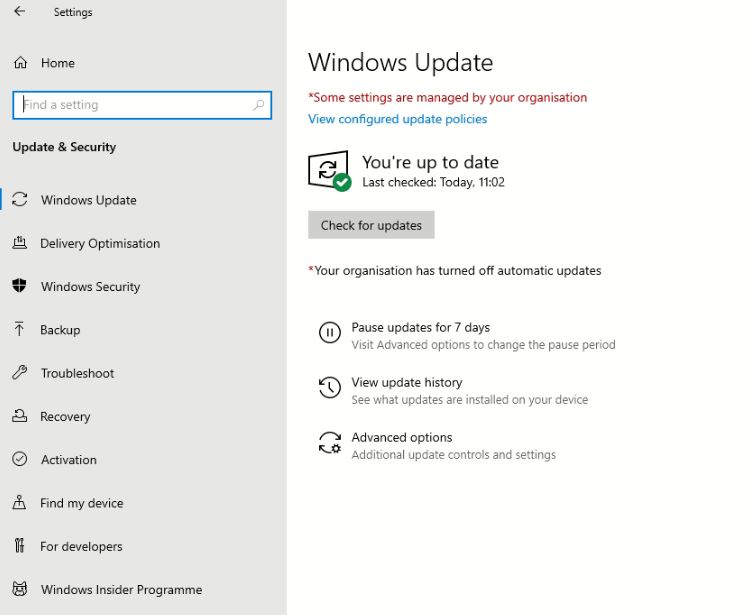754x615 pixels.
Task: Click the For developers tools icon
Action: pos(19,546)
